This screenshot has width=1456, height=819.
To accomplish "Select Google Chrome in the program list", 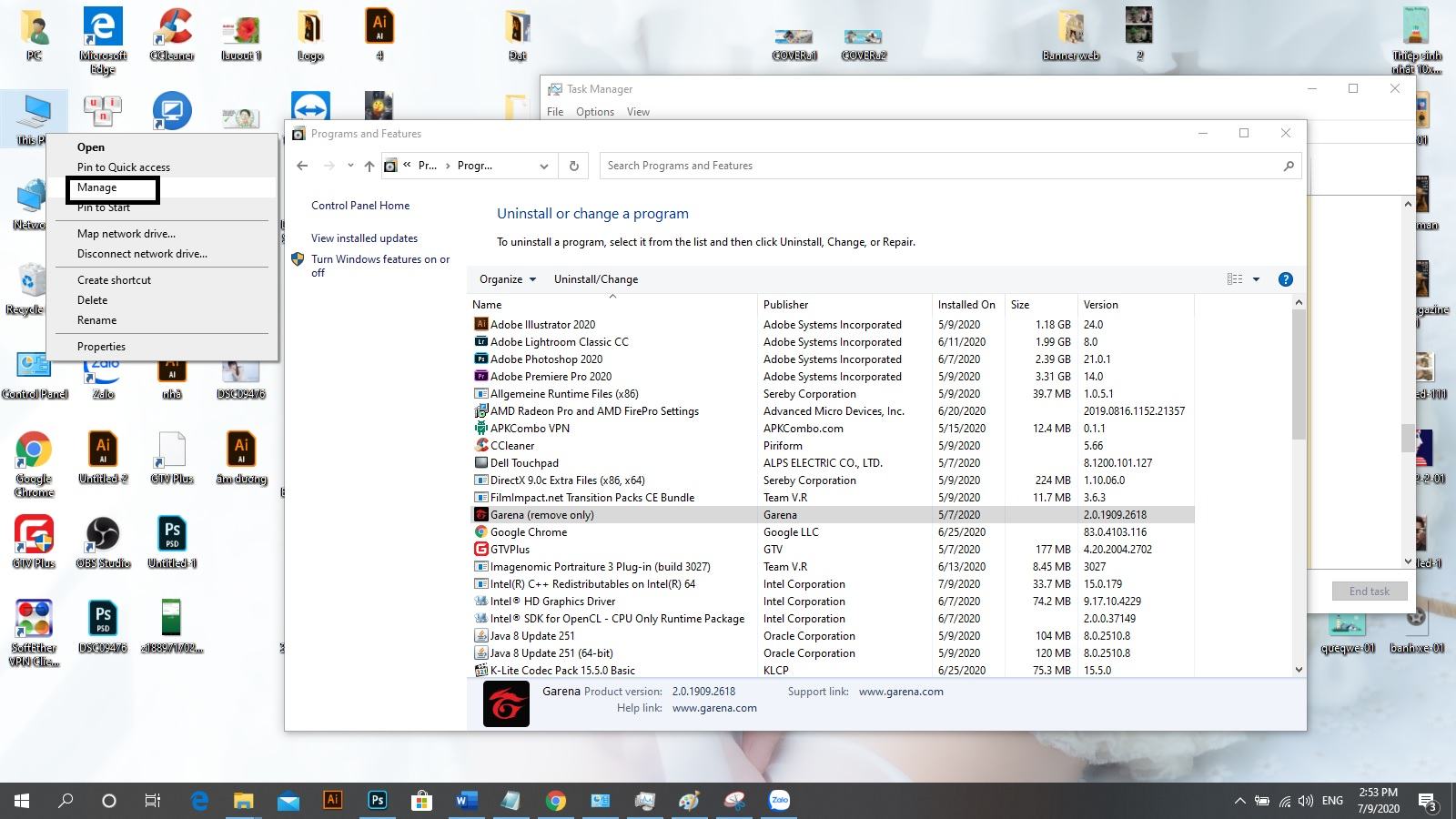I will pyautogui.click(x=528, y=532).
